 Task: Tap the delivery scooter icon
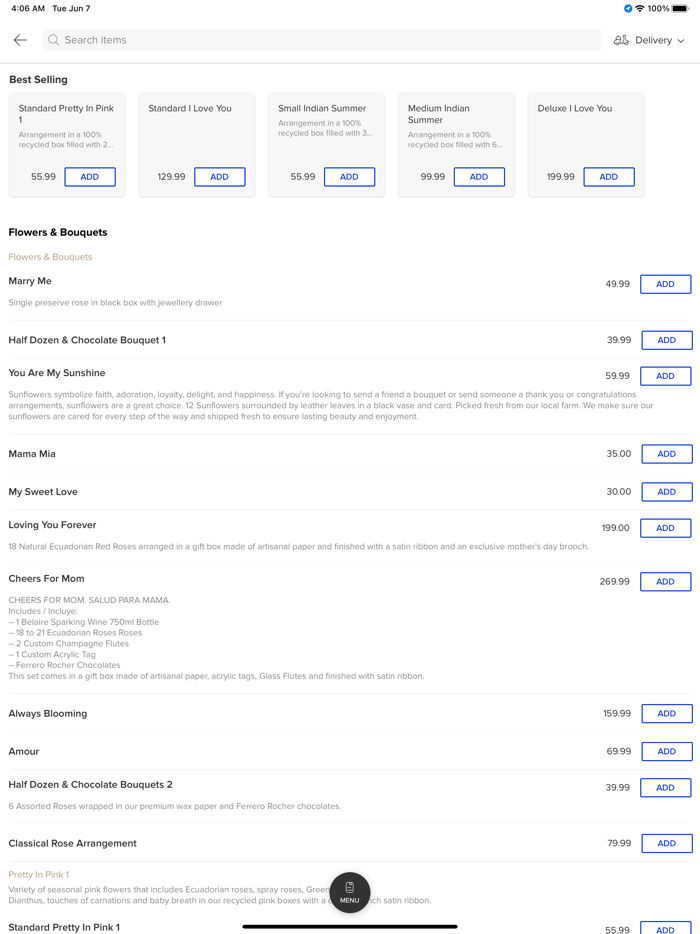621,40
